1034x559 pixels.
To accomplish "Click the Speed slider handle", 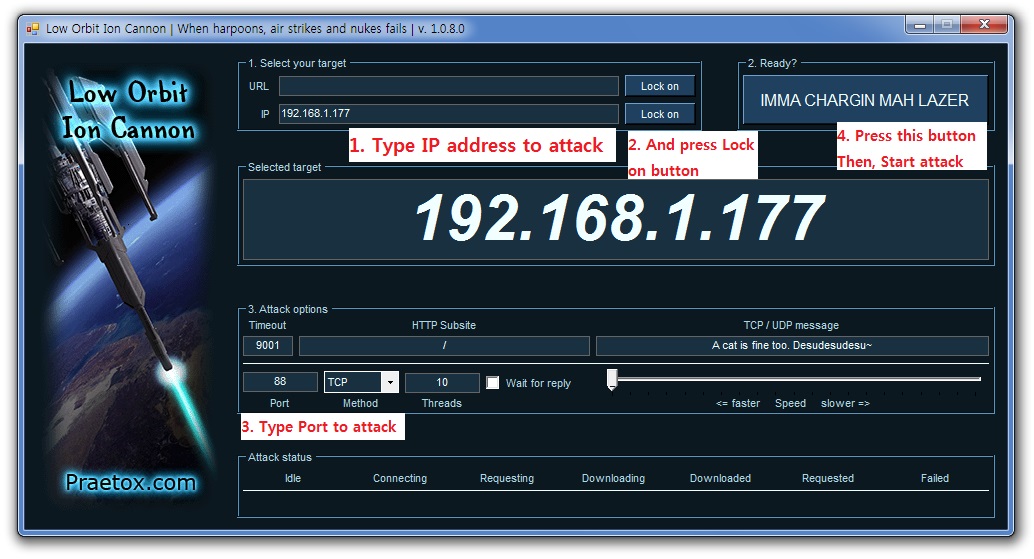I will [612, 379].
